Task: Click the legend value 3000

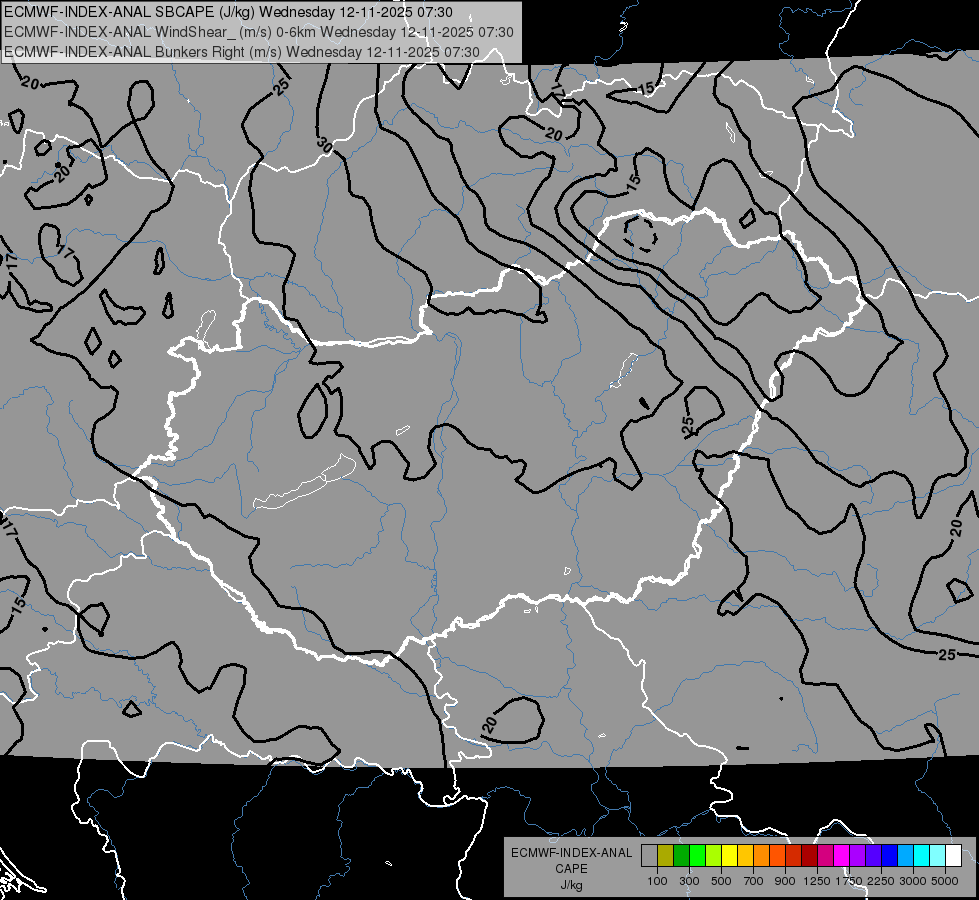Action: 913,881
